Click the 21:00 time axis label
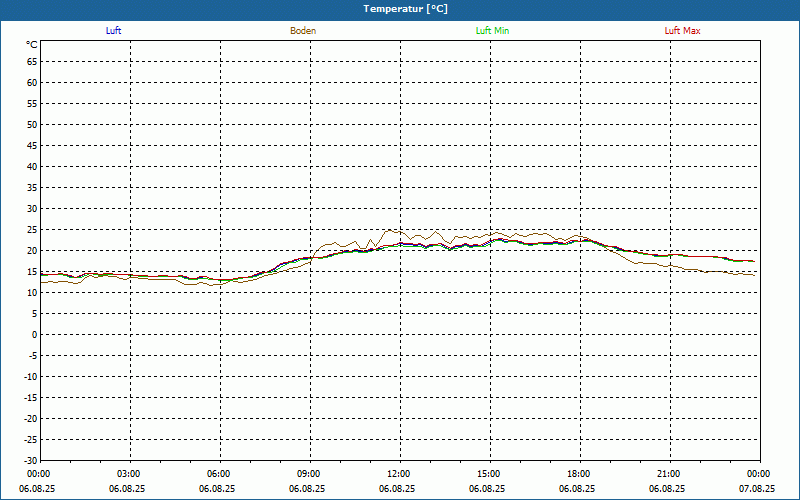The width and height of the screenshot is (800, 500). [668, 474]
